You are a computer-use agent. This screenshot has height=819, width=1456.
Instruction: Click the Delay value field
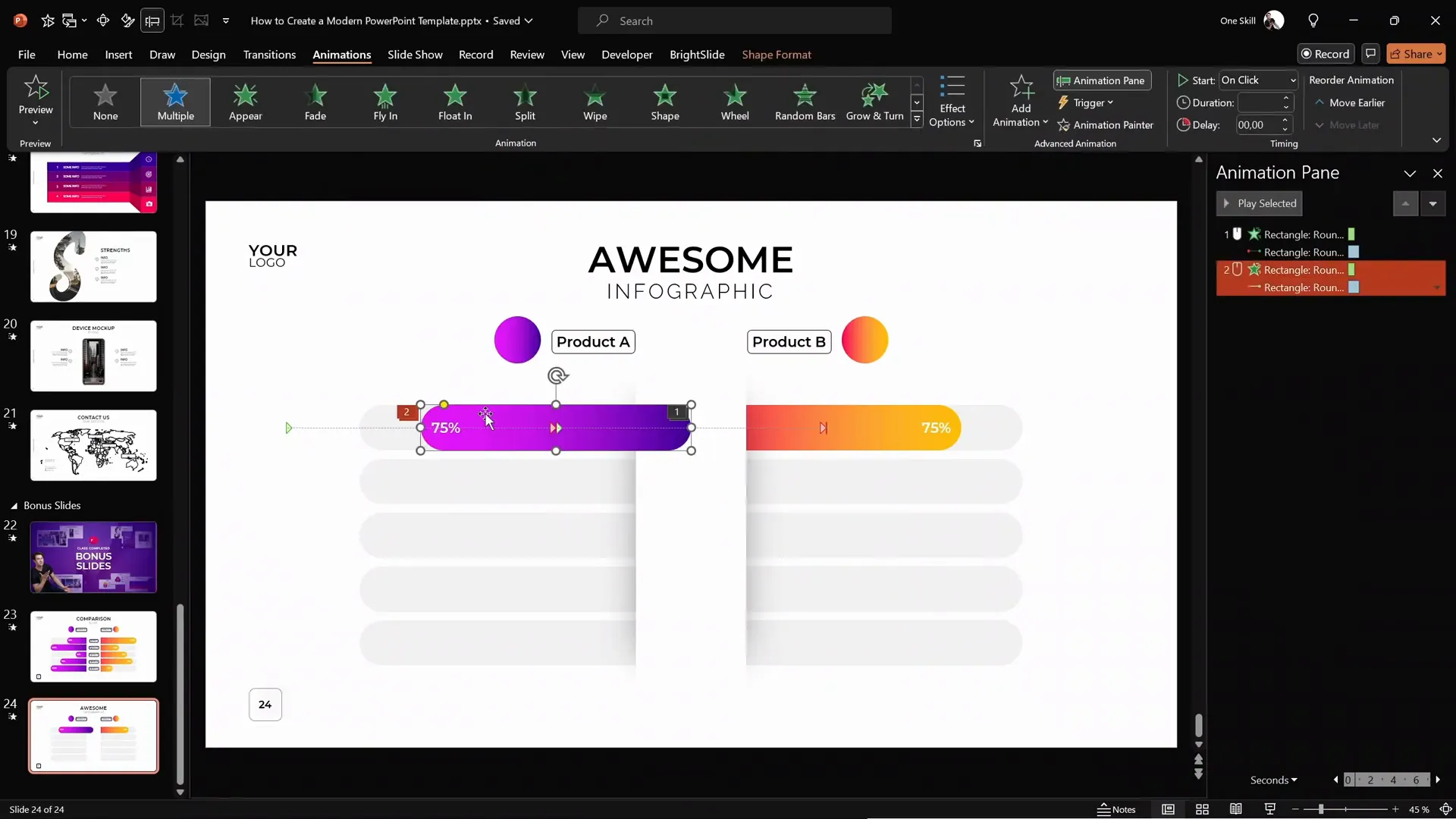pyautogui.click(x=1258, y=125)
